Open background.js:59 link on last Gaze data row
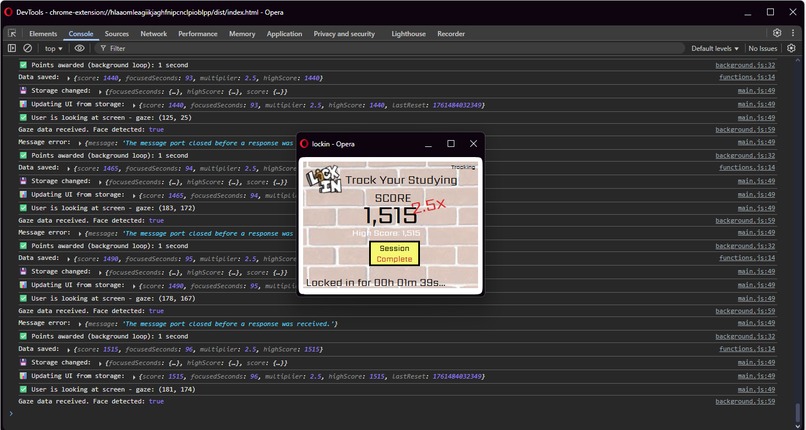The height and width of the screenshot is (430, 806). [745, 401]
